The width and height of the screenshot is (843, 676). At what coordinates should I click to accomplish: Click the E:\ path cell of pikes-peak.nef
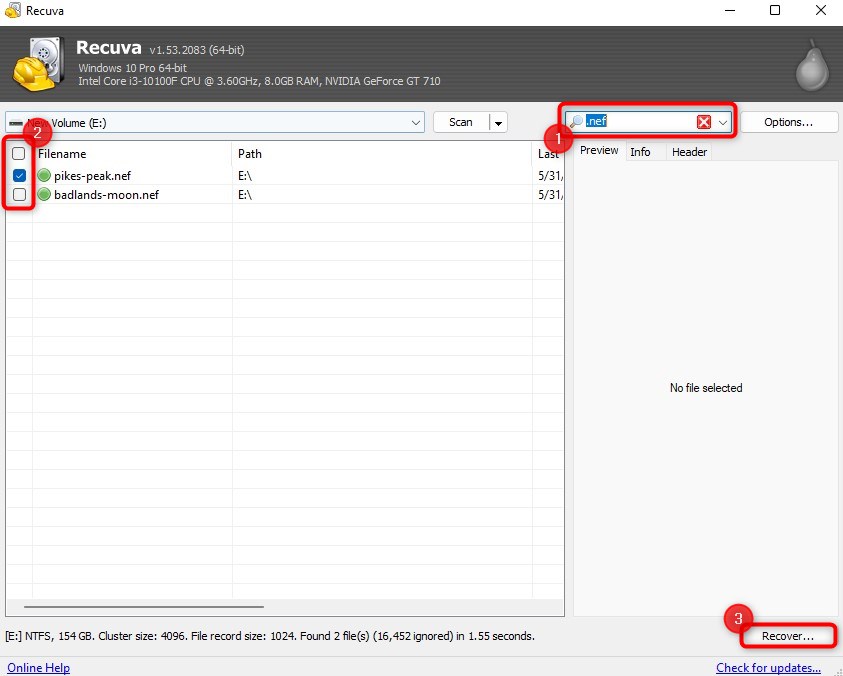pos(245,176)
